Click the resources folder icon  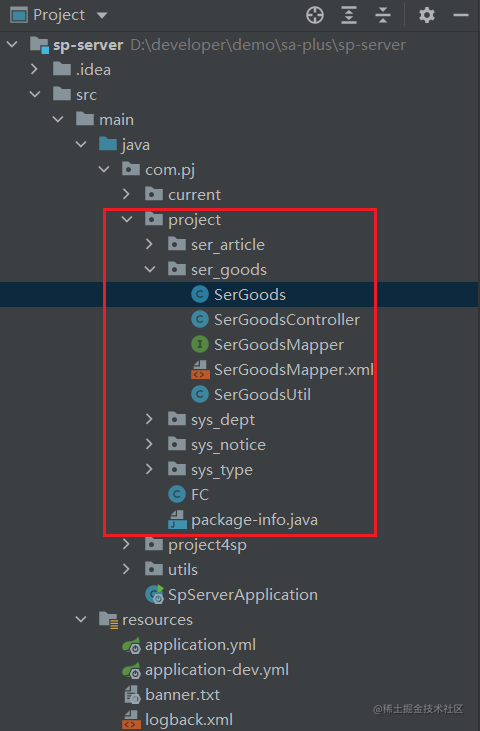109,620
